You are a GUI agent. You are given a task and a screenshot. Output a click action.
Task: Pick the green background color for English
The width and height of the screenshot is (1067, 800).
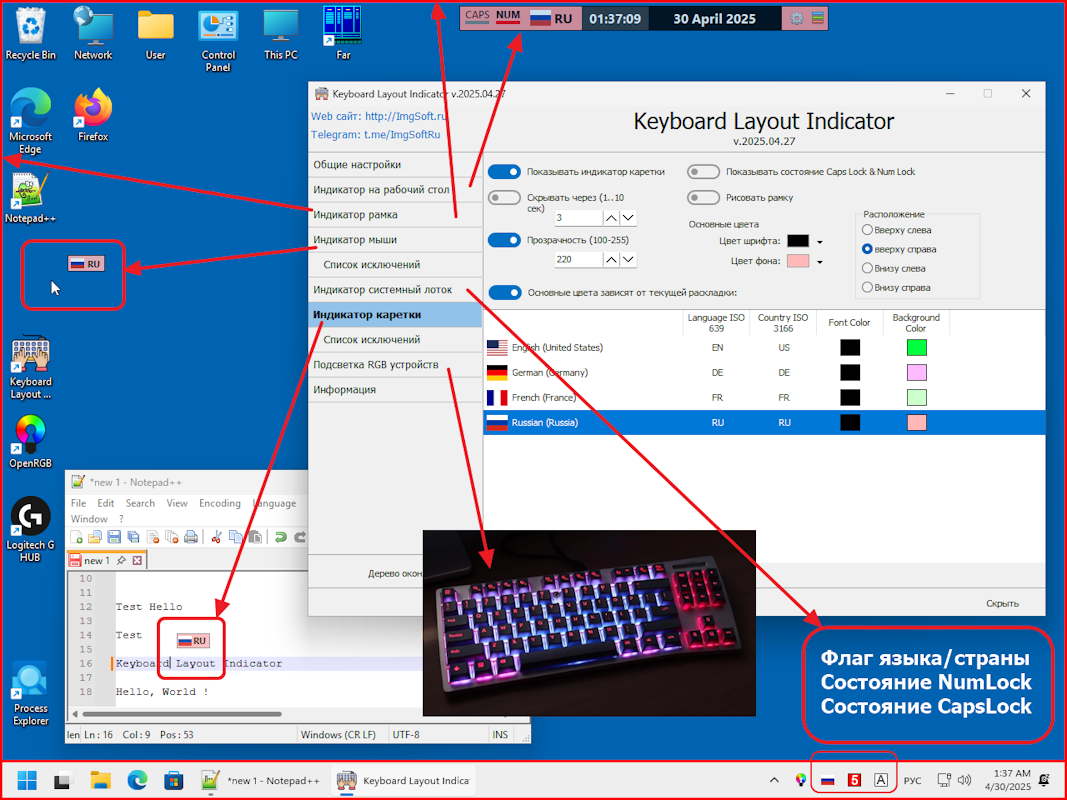(917, 348)
